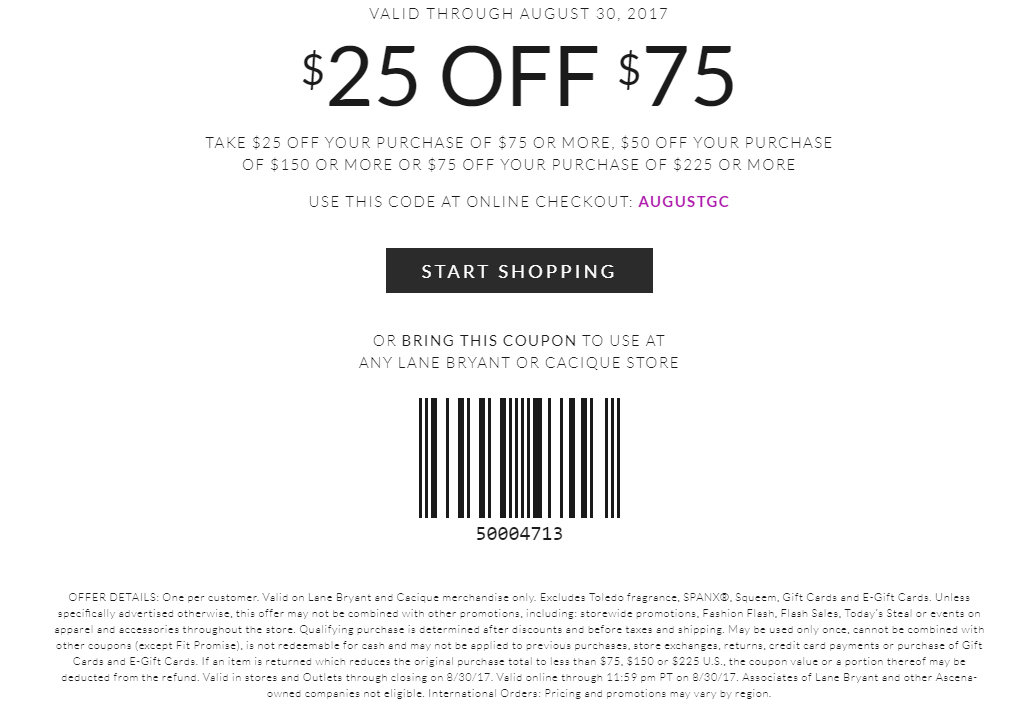Click the START SHOPPING button
1035x707 pixels.
coord(519,270)
